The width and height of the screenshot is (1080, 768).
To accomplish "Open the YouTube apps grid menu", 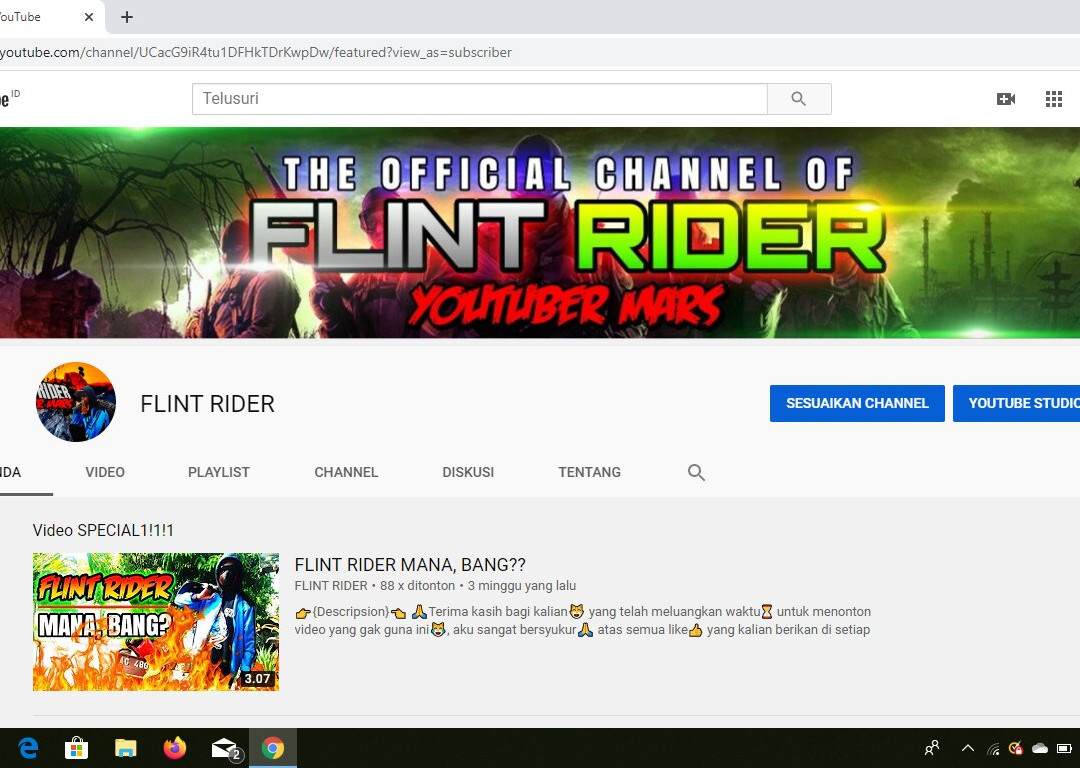I will coord(1053,99).
